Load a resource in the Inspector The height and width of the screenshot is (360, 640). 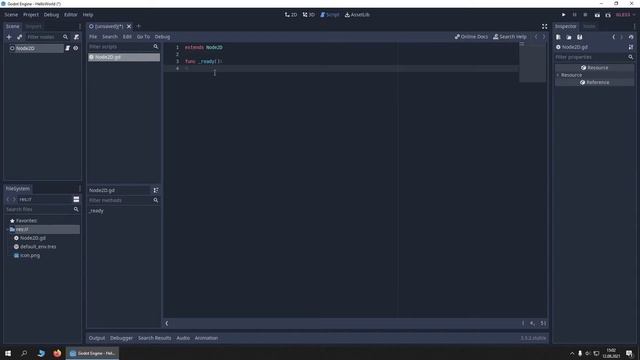(569, 37)
